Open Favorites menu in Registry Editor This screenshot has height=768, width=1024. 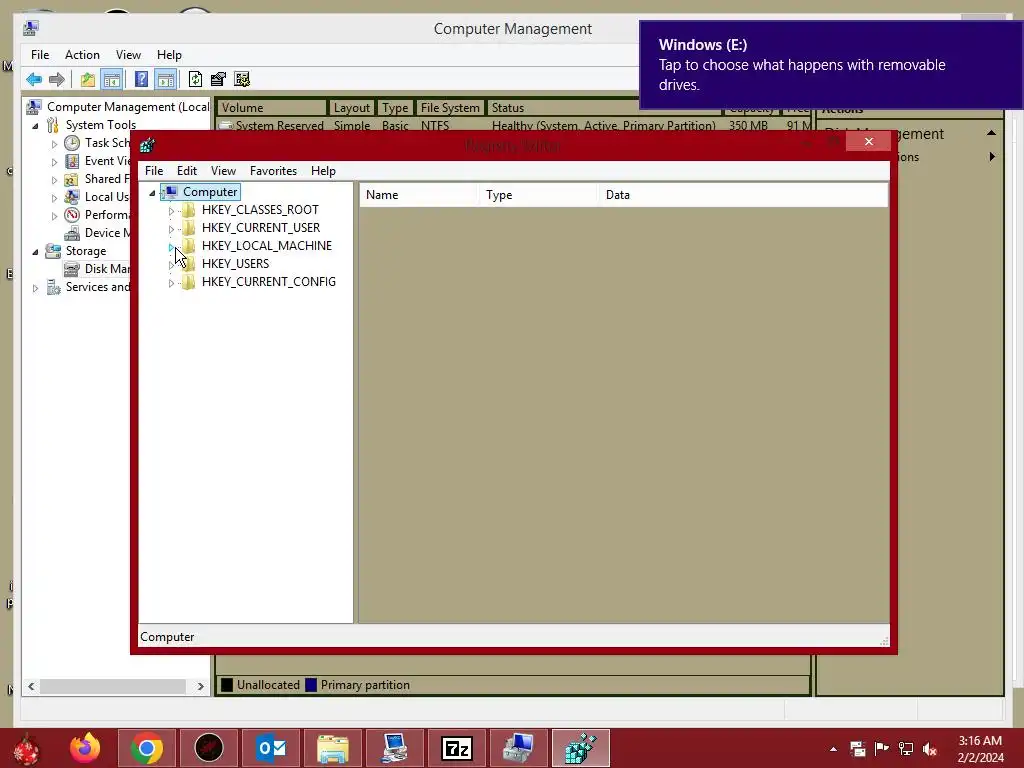click(x=273, y=170)
